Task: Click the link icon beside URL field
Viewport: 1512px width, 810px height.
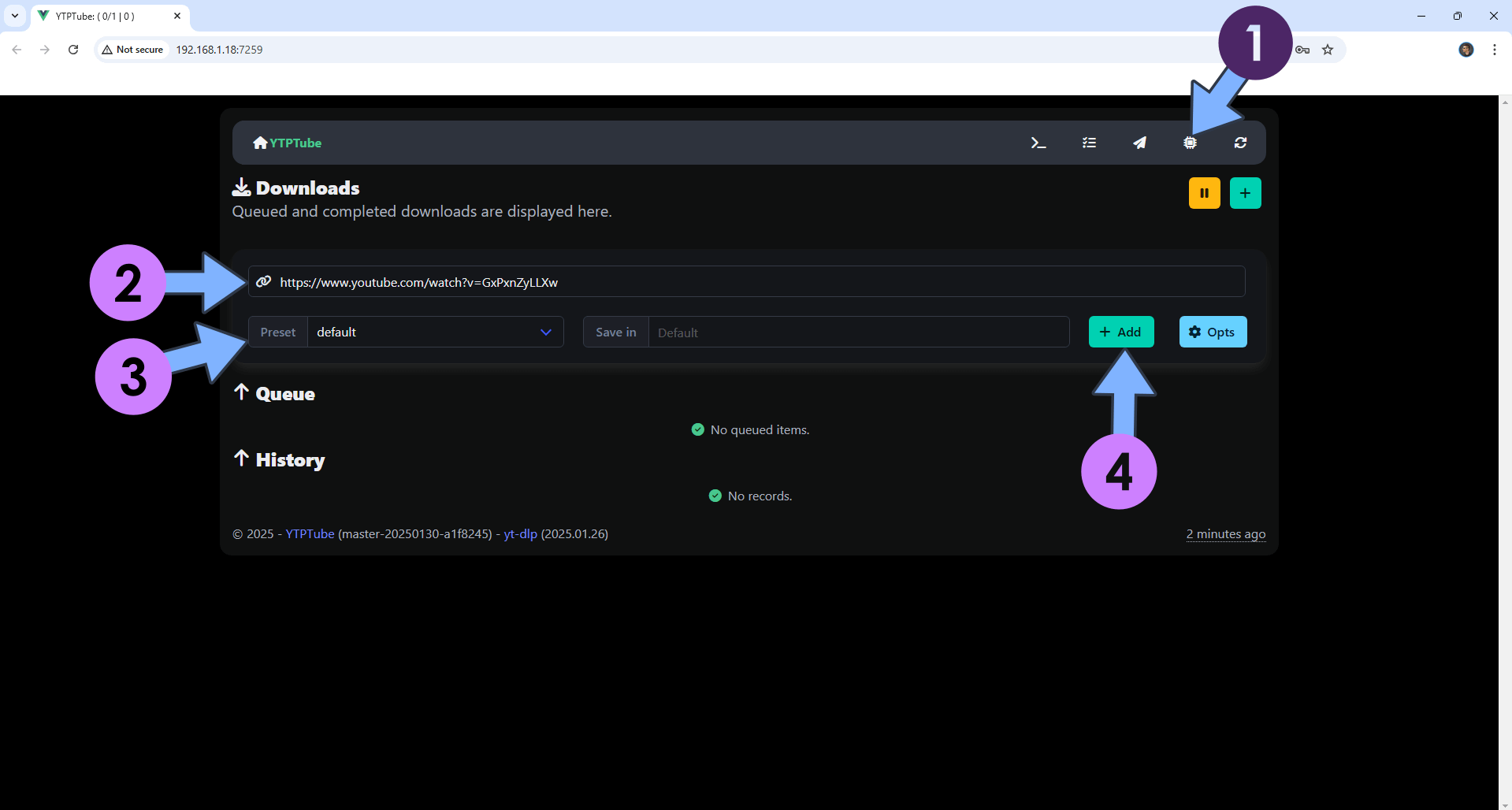Action: pos(264,281)
